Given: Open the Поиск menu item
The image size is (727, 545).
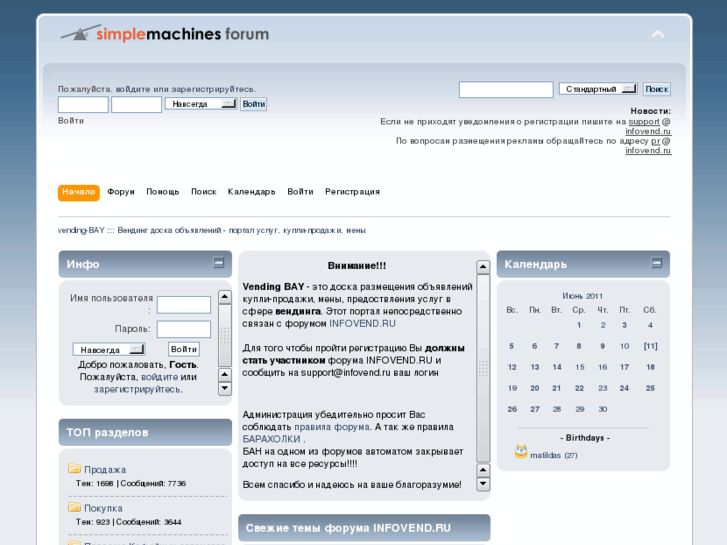Looking at the screenshot, I should pos(204,192).
